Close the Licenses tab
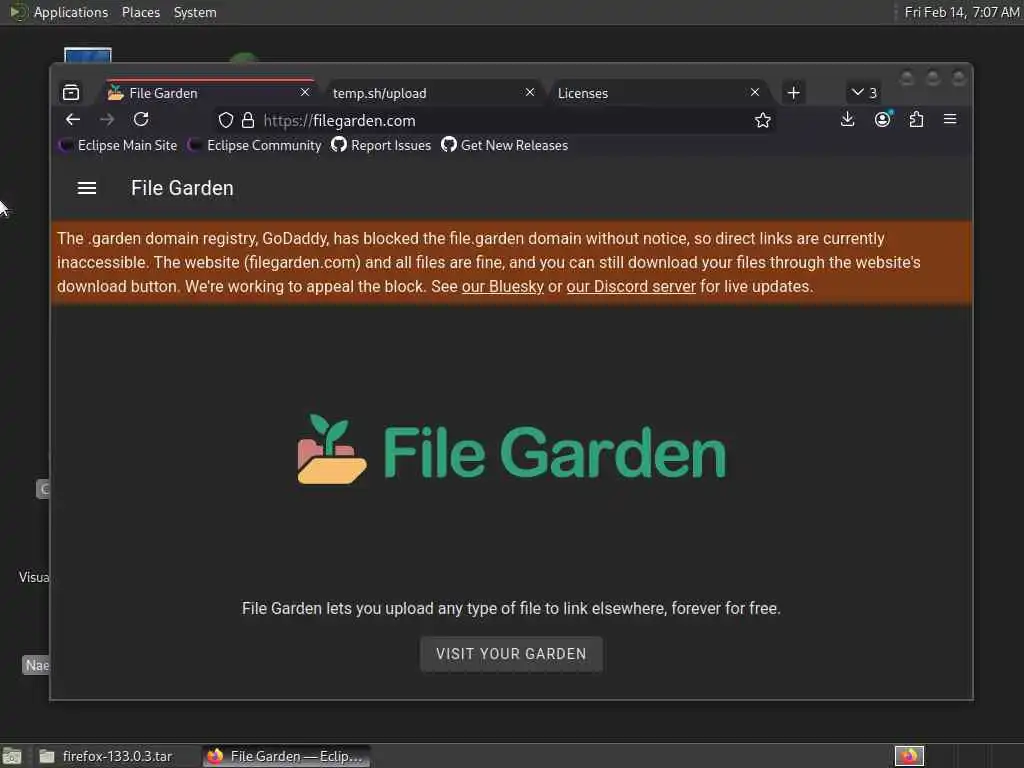Viewport: 1024px width, 768px height. coord(755,93)
